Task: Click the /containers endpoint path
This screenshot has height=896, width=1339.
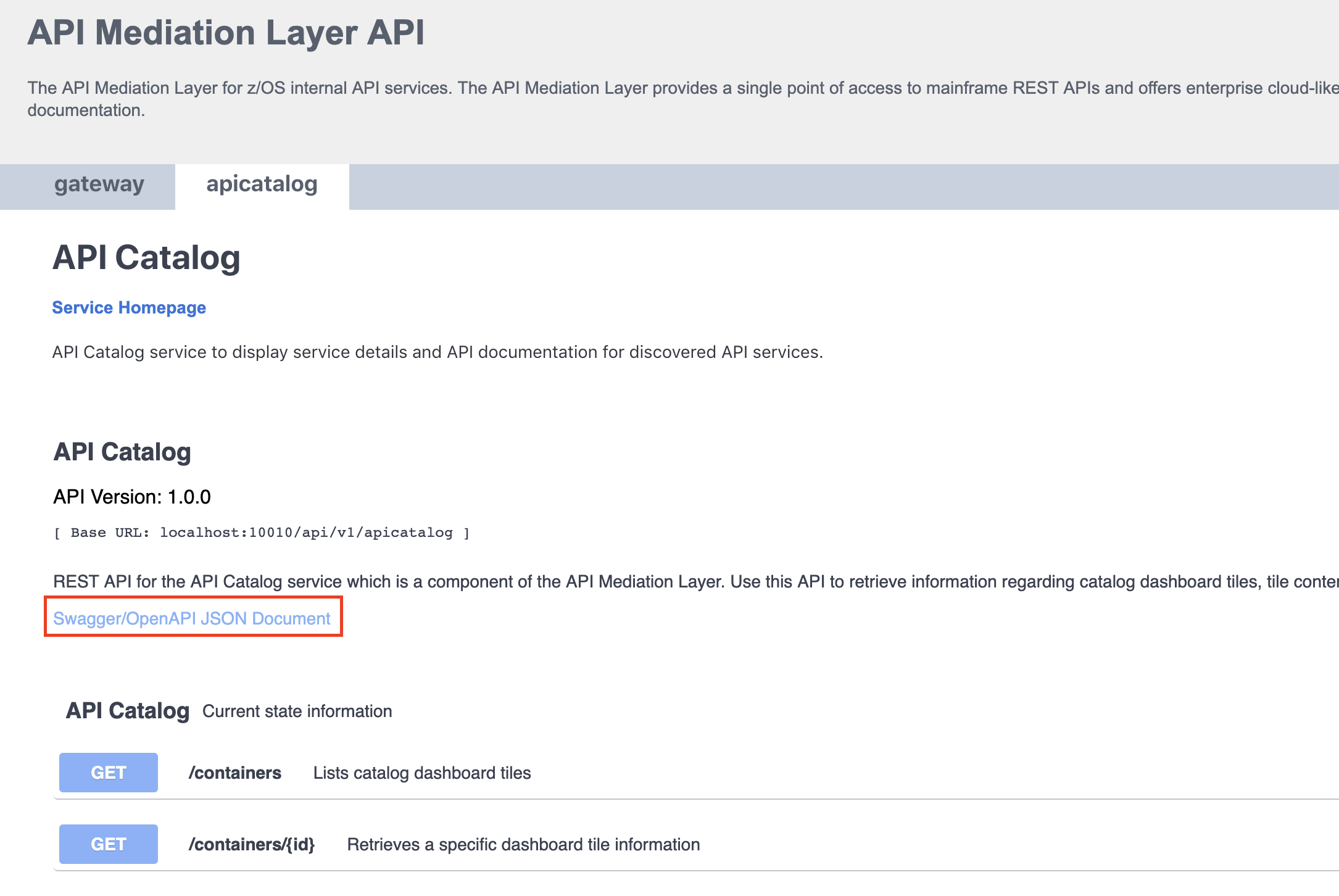Action: tap(235, 772)
